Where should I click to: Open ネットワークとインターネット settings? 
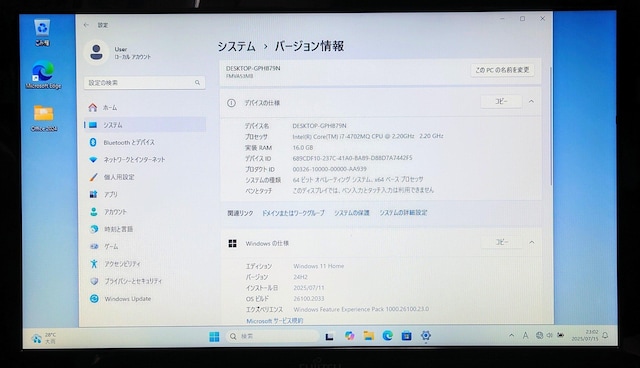pos(145,160)
